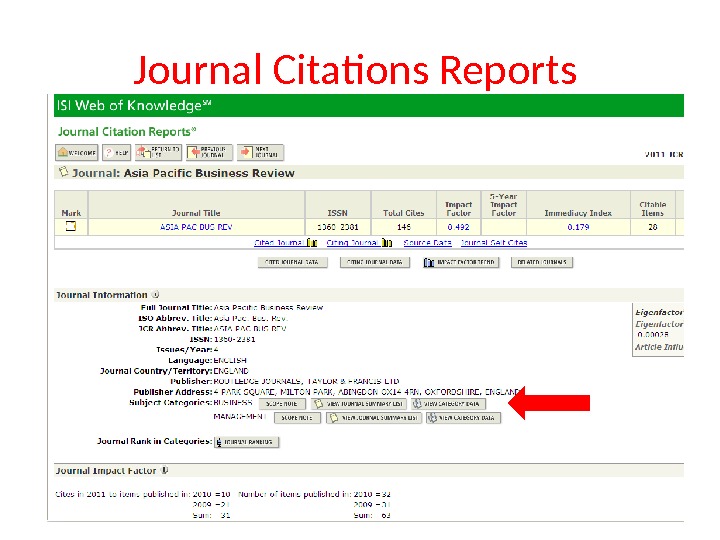Click the Journal Citation Reports heading

tap(127, 132)
